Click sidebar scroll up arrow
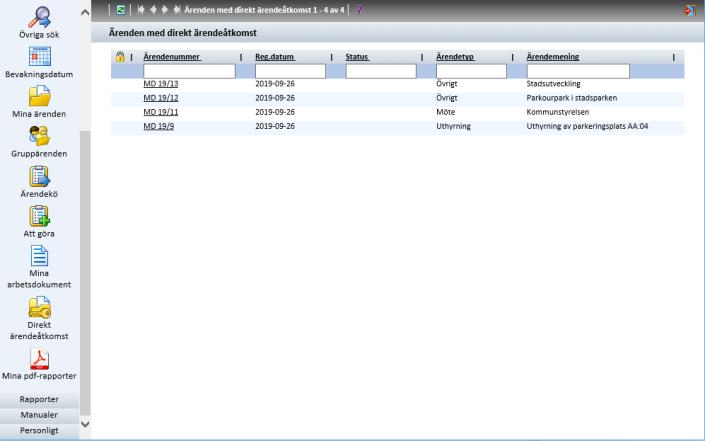 (x=85, y=13)
